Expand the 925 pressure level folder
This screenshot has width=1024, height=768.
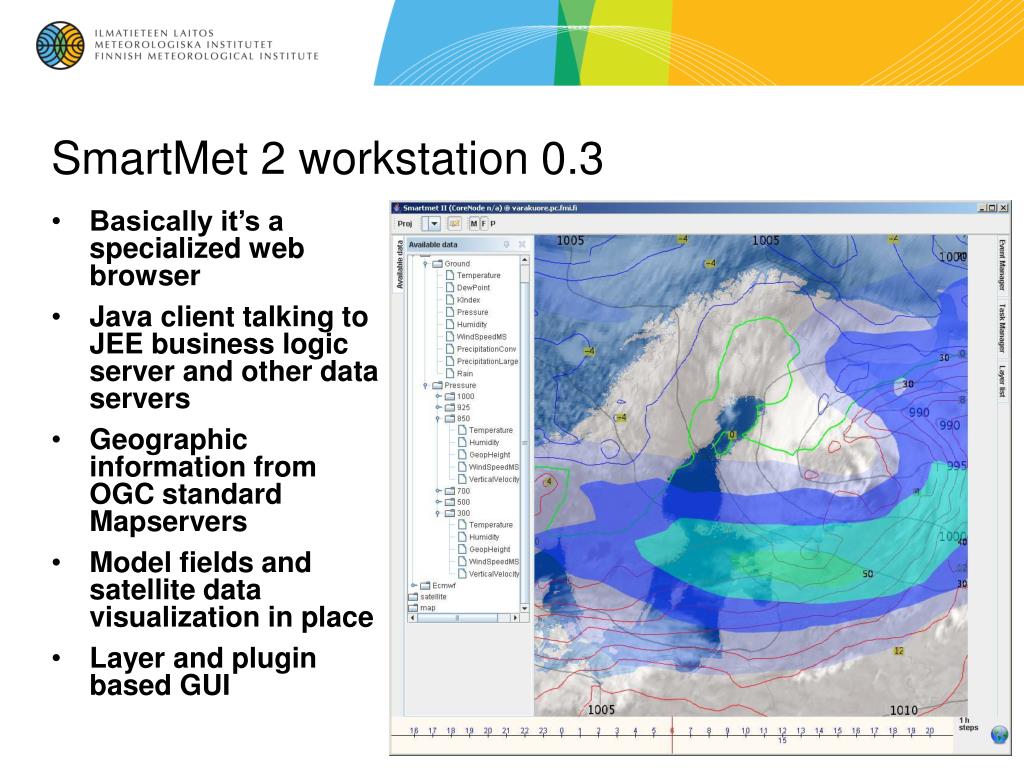click(x=439, y=408)
